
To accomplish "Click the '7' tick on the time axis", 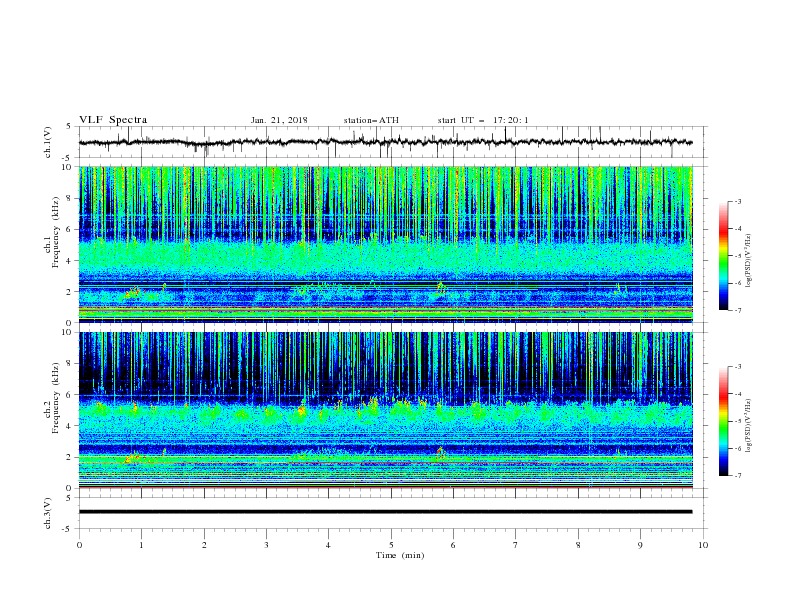I will [x=516, y=545].
